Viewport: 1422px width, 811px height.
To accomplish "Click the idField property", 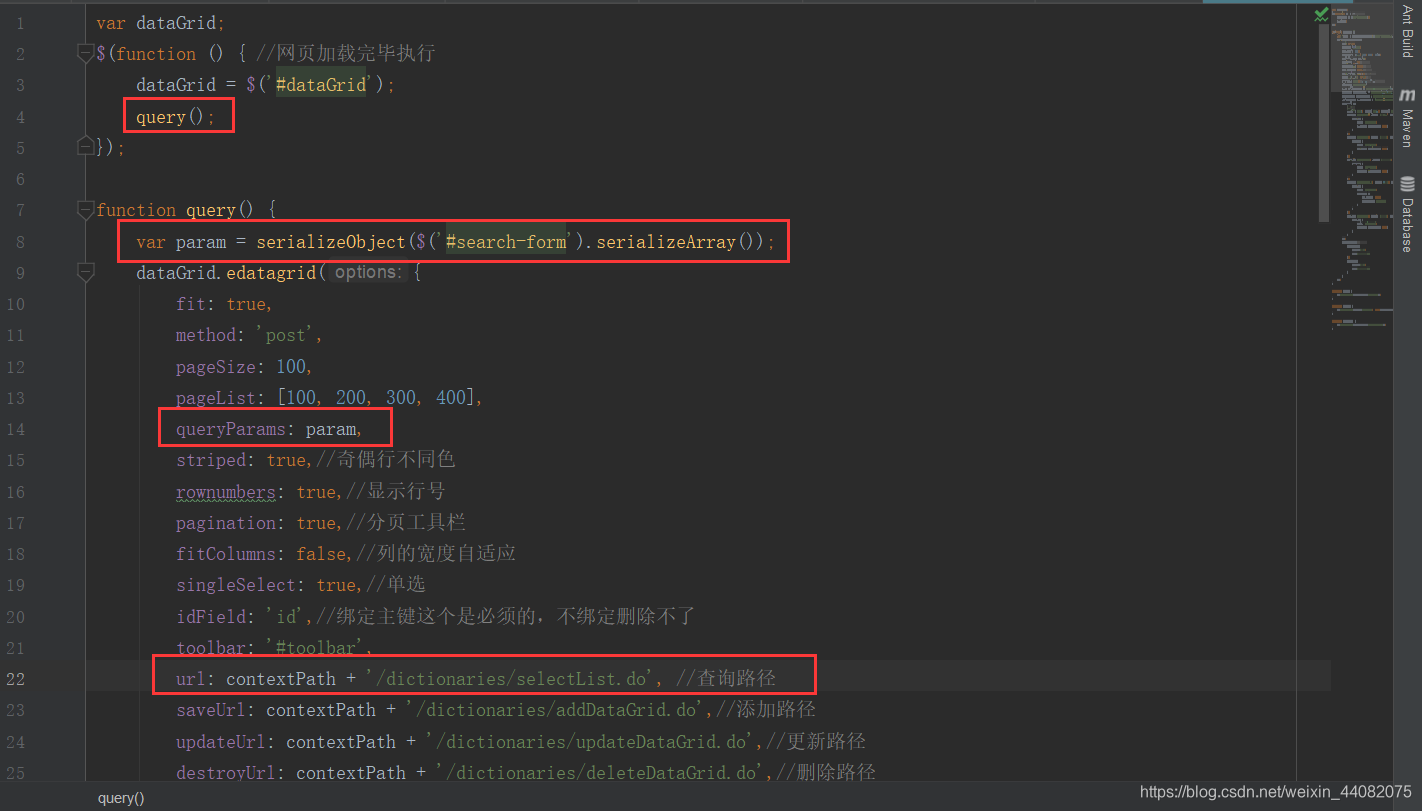I will (211, 617).
